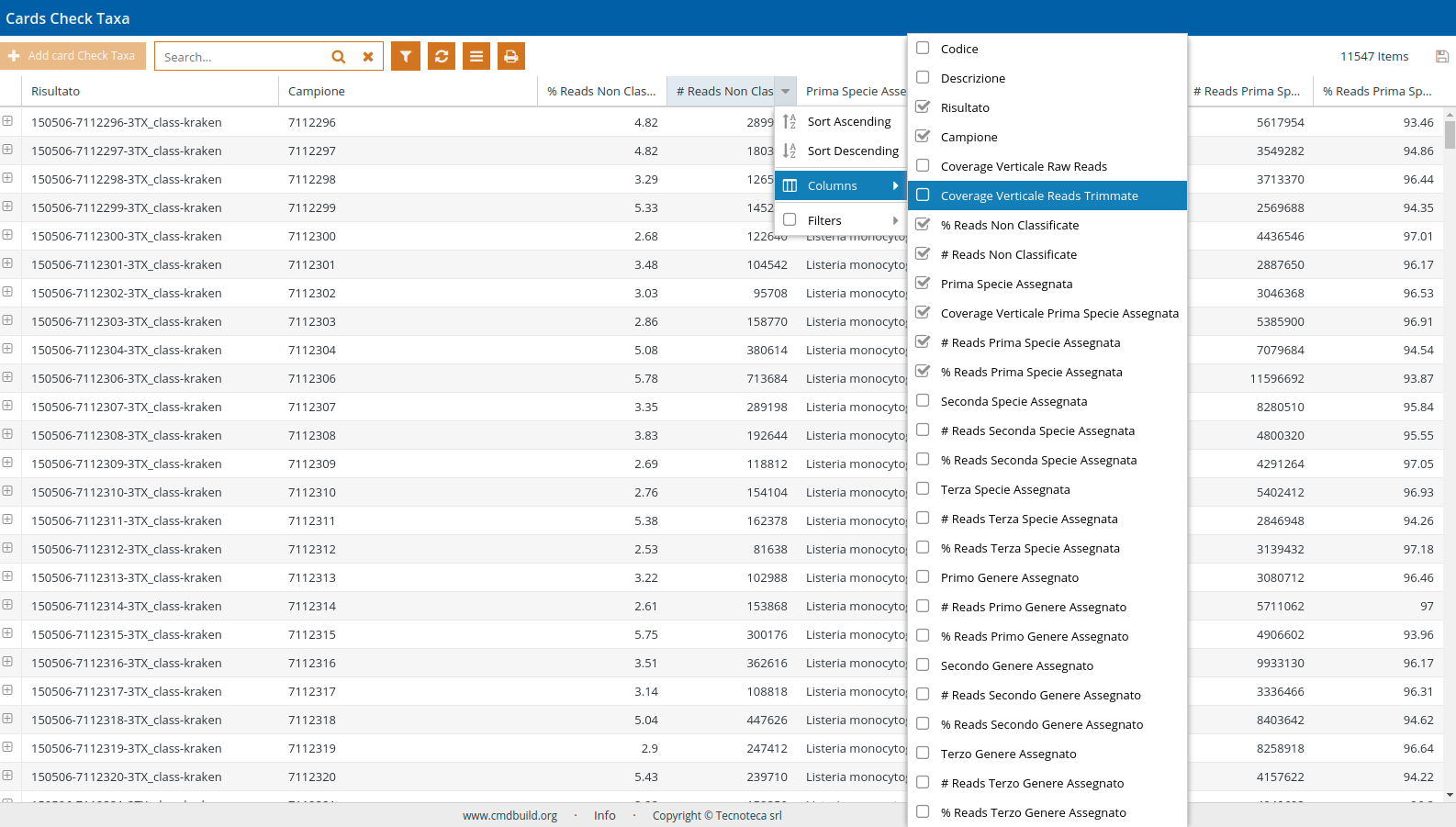The image size is (1456, 827).
Task: Open the hamburger list menu icon
Action: (476, 56)
